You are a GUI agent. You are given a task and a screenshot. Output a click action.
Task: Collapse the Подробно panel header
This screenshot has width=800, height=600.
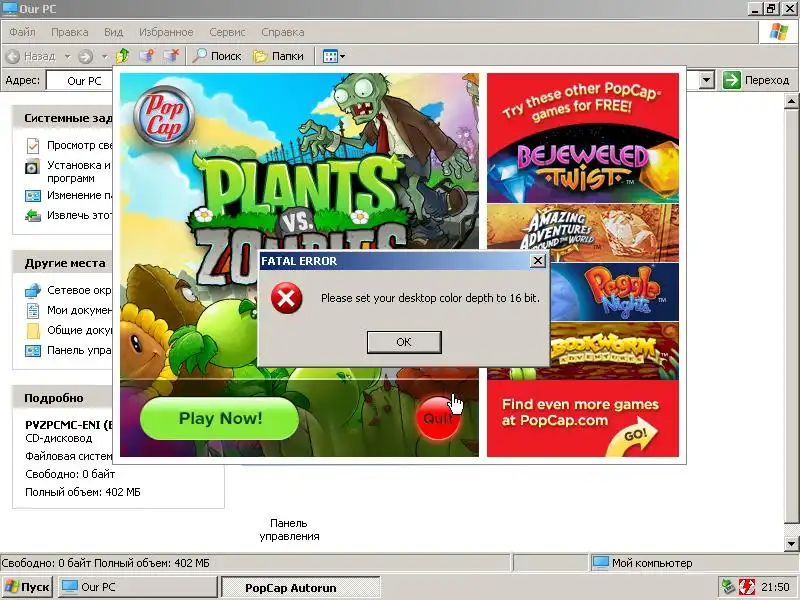(x=62, y=397)
